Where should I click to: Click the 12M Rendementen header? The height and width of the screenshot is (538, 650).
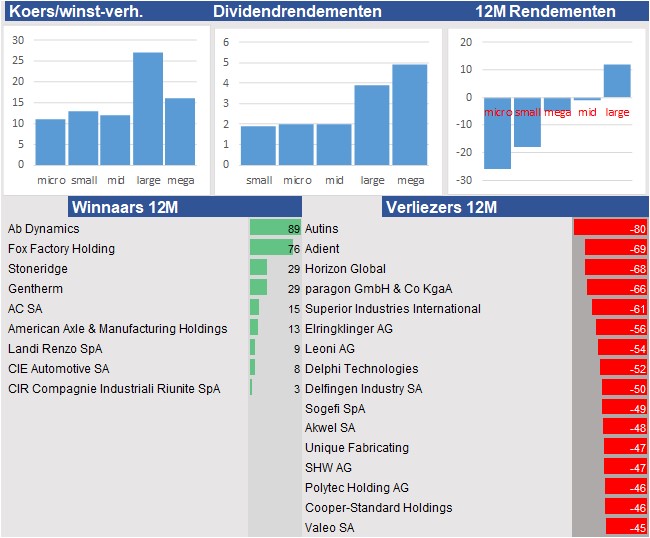coord(545,11)
